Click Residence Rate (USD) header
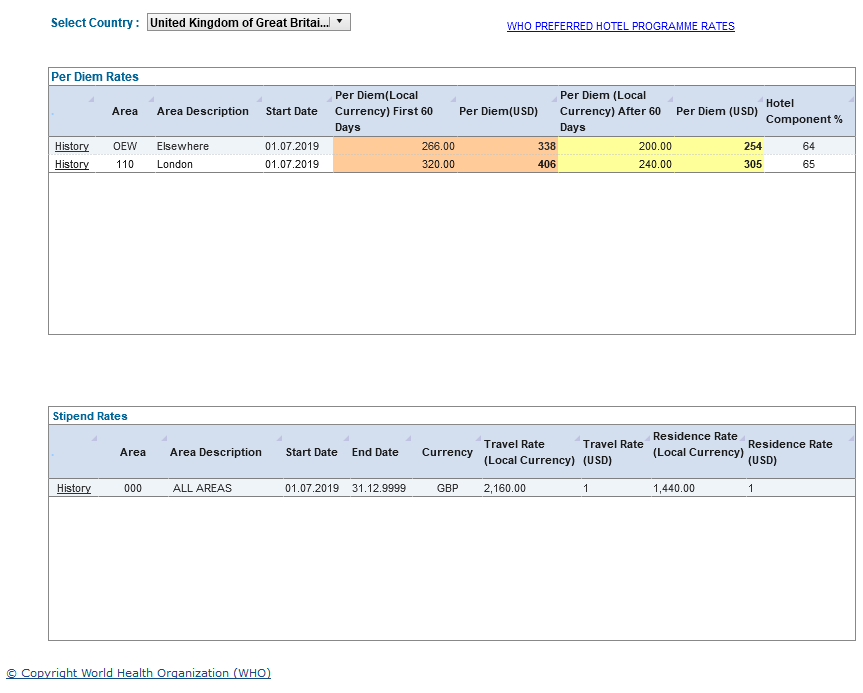The width and height of the screenshot is (863, 693). pos(790,452)
